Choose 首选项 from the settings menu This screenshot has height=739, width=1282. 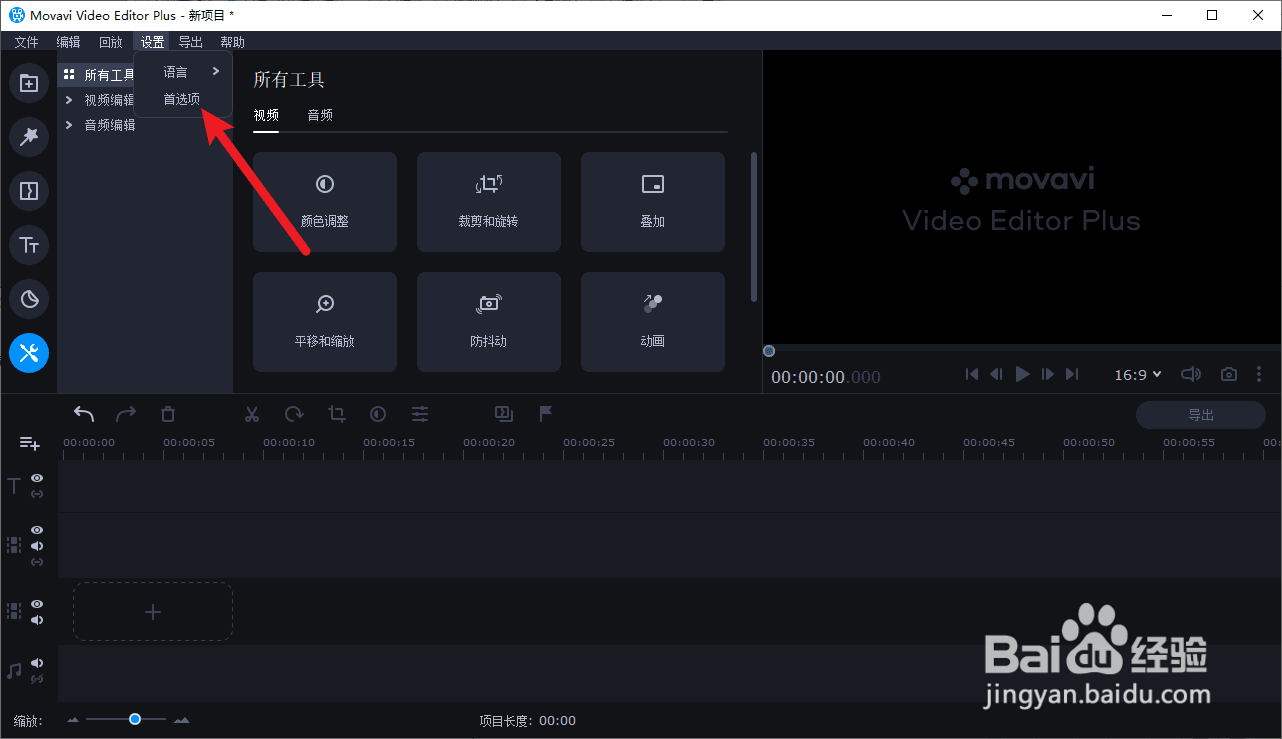pos(182,99)
